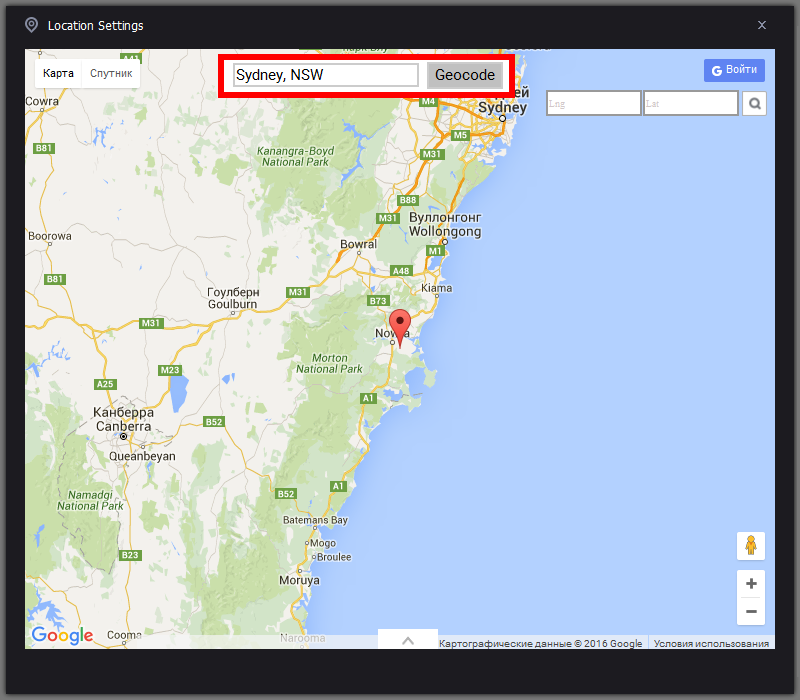Click the M5 road shield
Viewport: 800px width, 700px height.
(x=460, y=135)
